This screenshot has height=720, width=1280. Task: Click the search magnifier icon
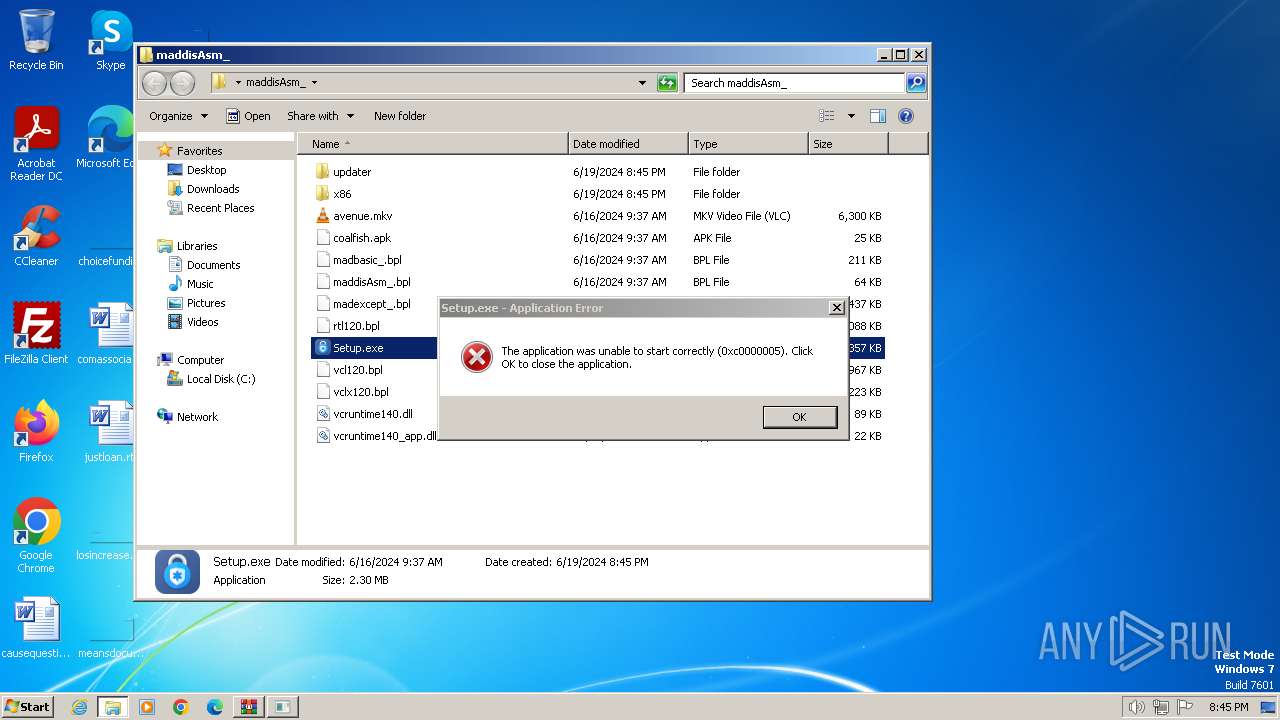(x=915, y=83)
